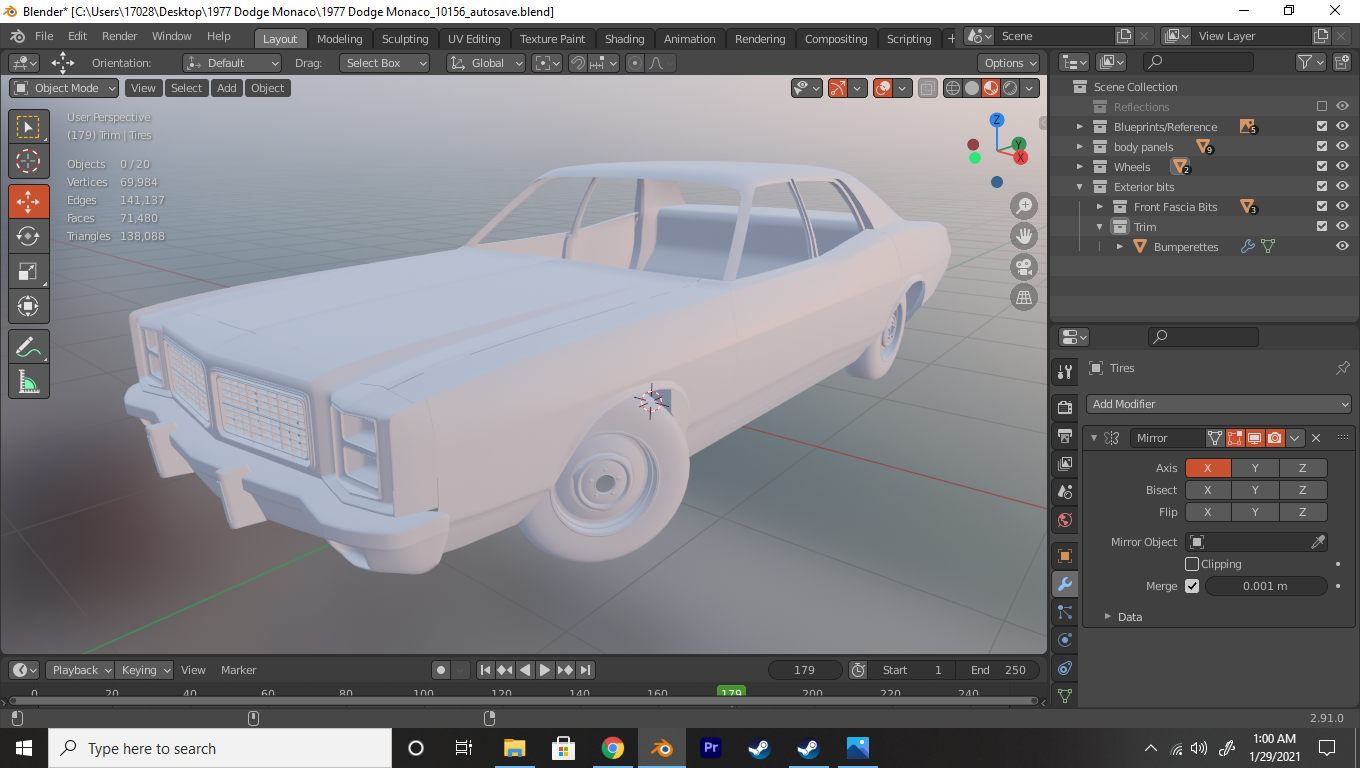The height and width of the screenshot is (768, 1360).
Task: Open the File menu
Action: [x=44, y=36]
